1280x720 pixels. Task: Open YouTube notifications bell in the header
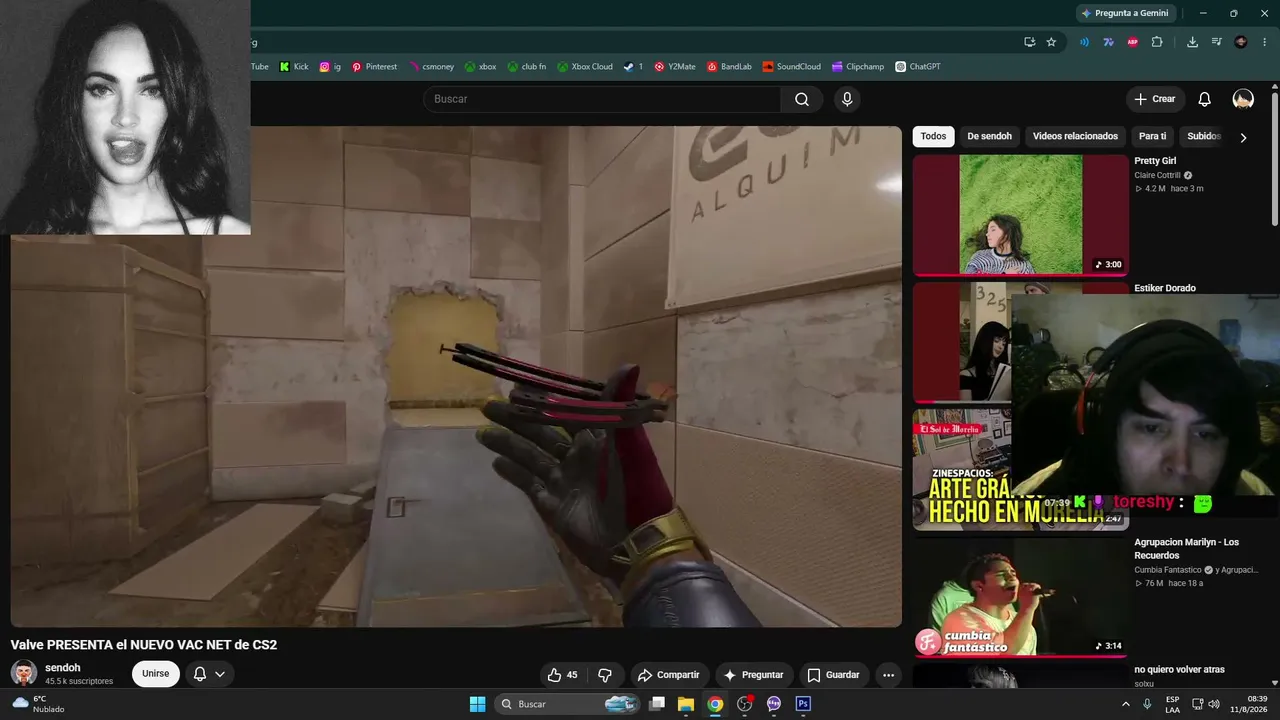(x=1205, y=99)
